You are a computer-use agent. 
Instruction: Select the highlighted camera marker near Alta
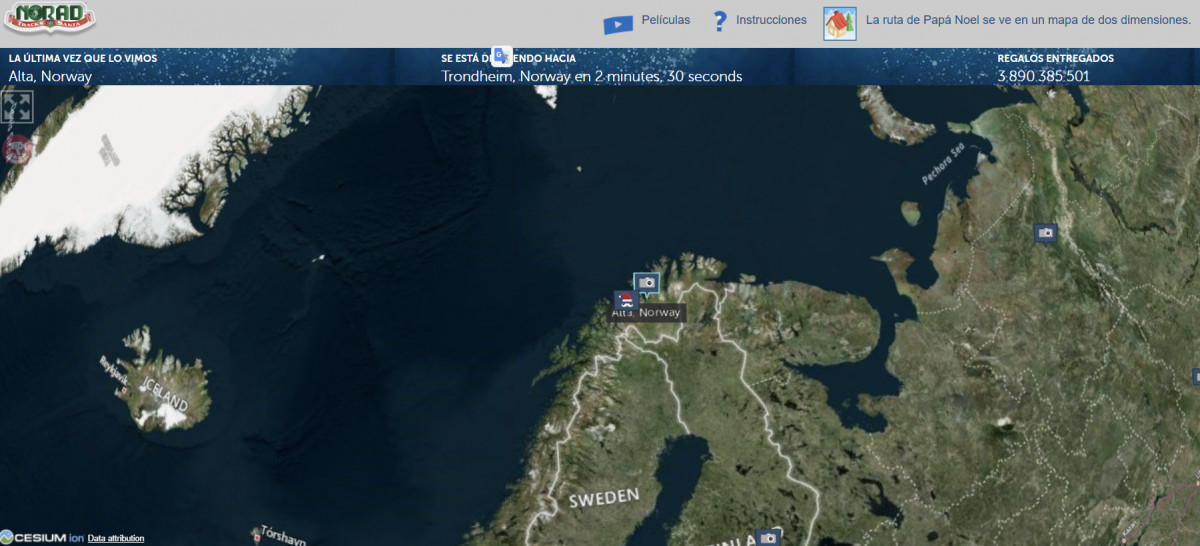646,283
